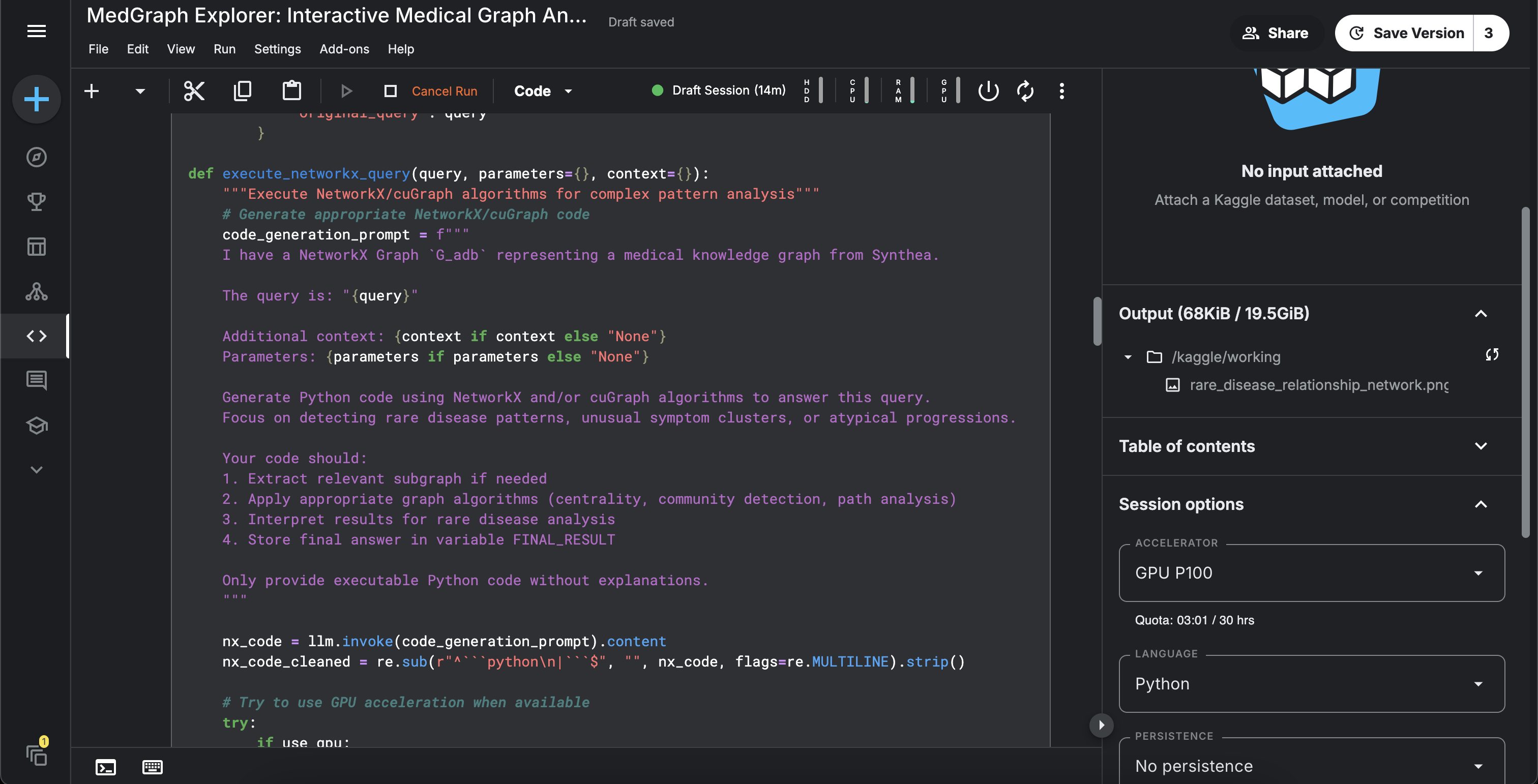Open the Code cell type dropdown
The height and width of the screenshot is (784, 1538).
coord(541,91)
